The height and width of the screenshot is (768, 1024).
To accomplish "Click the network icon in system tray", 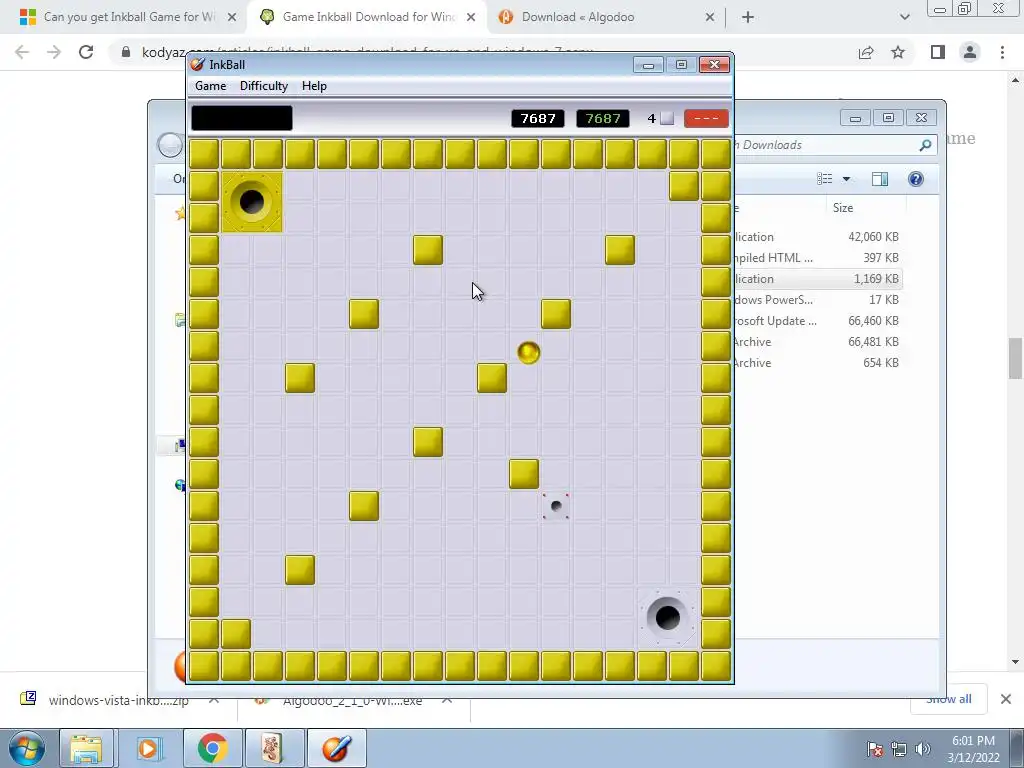I will tap(899, 748).
